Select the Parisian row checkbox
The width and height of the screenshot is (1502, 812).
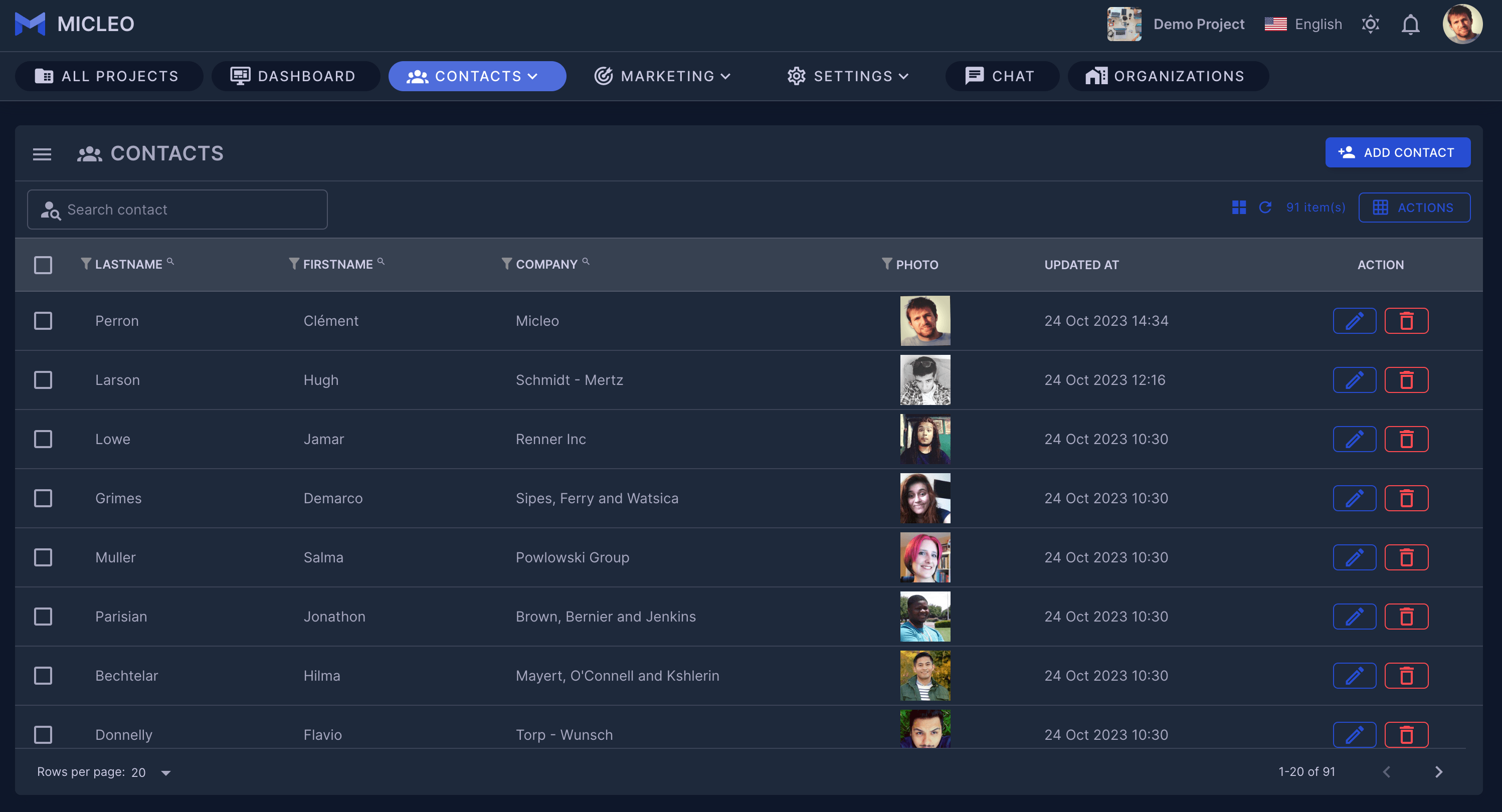click(x=43, y=617)
